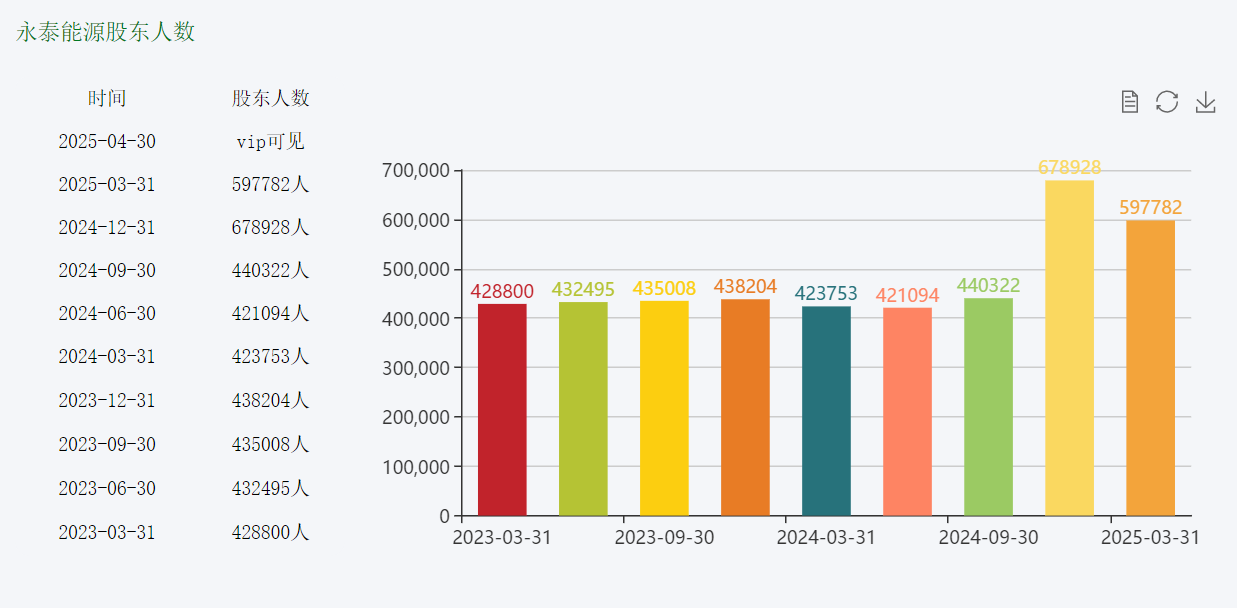This screenshot has width=1237, height=608.
Task: Select the 2024-12-31 table date
Action: click(x=107, y=228)
